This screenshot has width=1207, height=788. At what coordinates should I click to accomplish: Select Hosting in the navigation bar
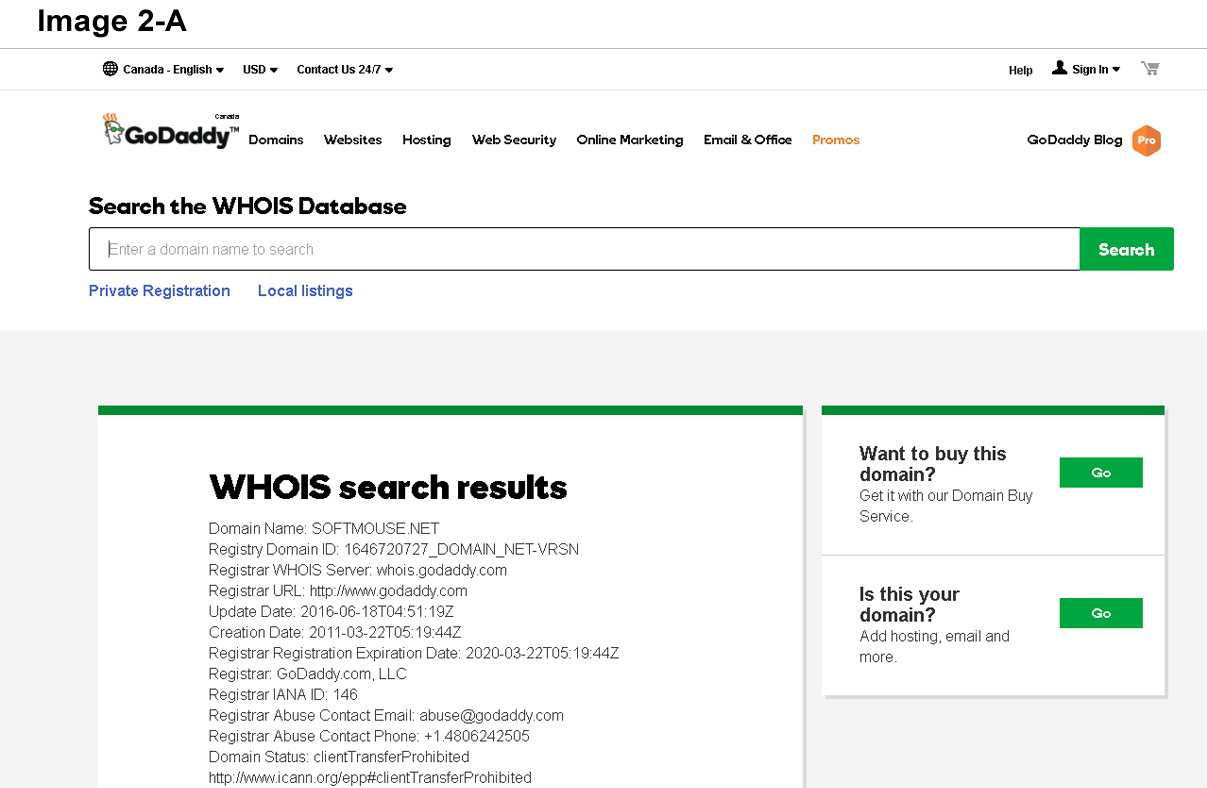(x=426, y=140)
